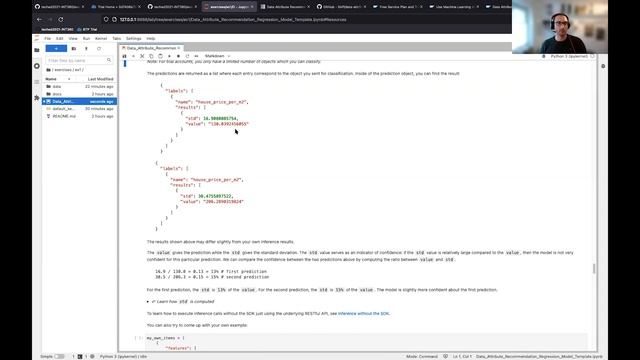Click the notebook vertical scrollbar thumb
The height and width of the screenshot is (360, 640).
point(594,269)
